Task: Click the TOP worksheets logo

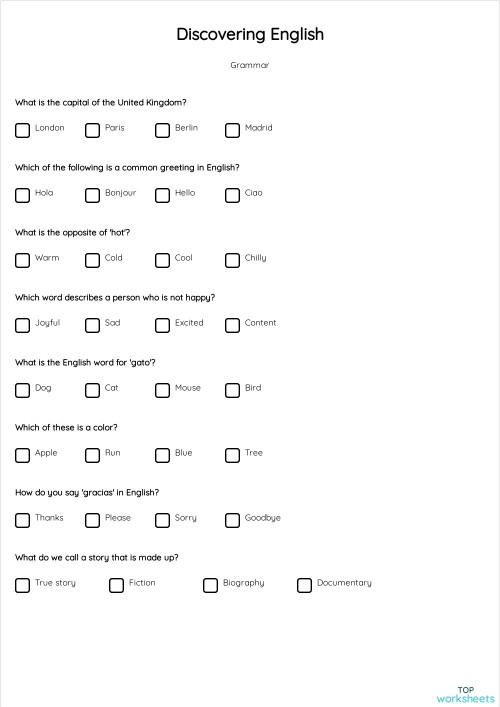Action: click(465, 694)
